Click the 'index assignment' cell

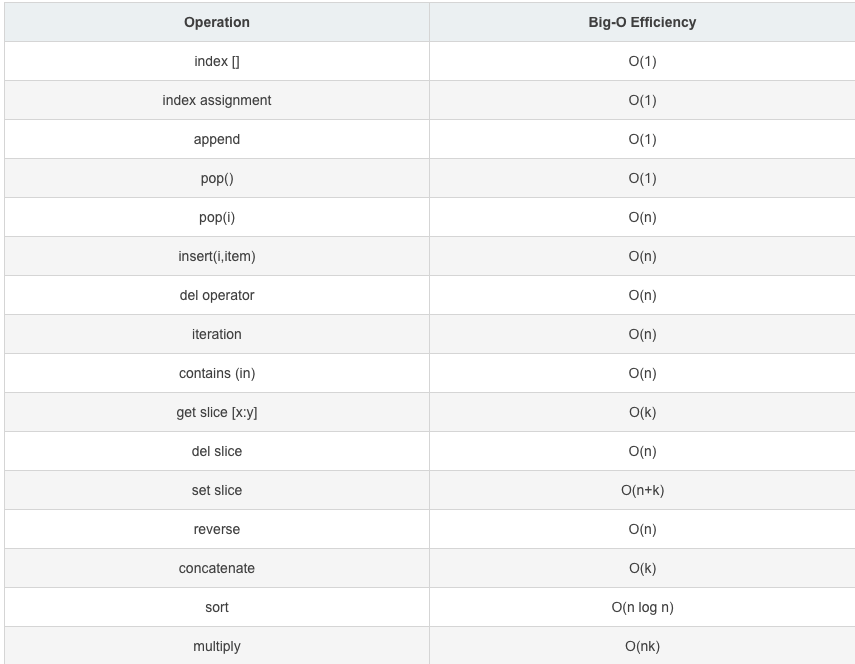coord(217,100)
